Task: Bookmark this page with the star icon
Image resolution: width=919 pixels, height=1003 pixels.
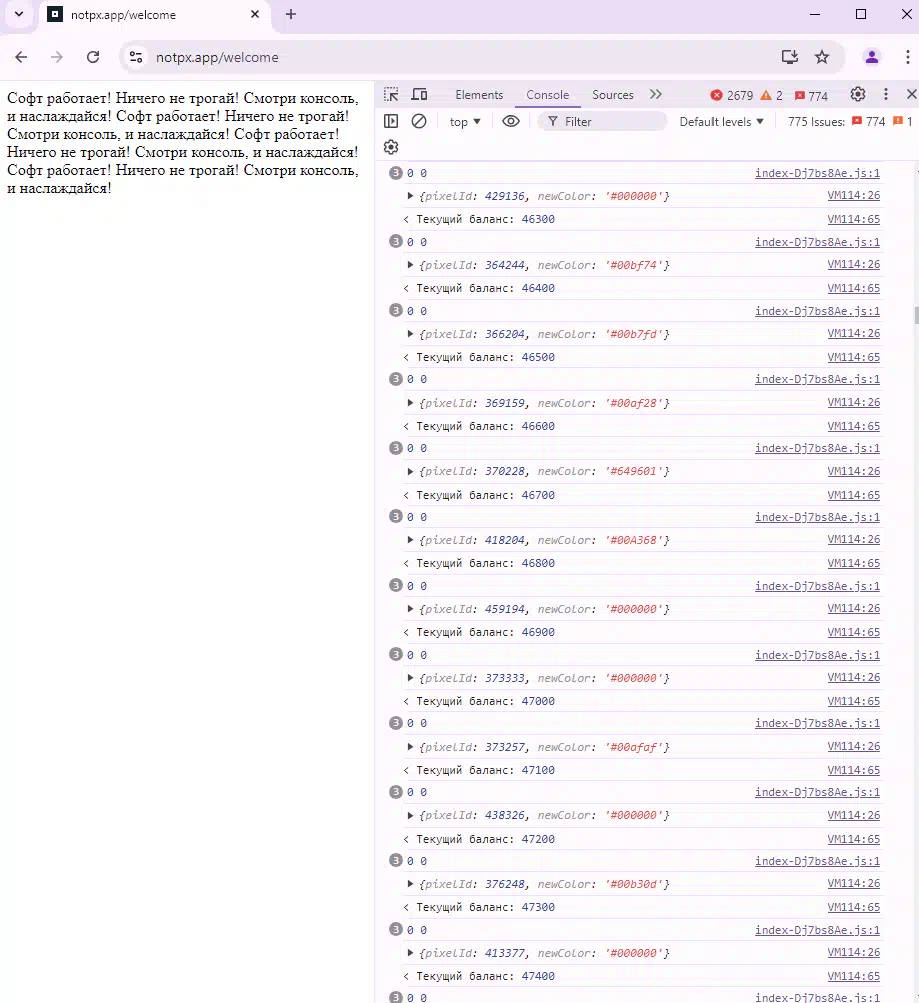Action: click(822, 57)
